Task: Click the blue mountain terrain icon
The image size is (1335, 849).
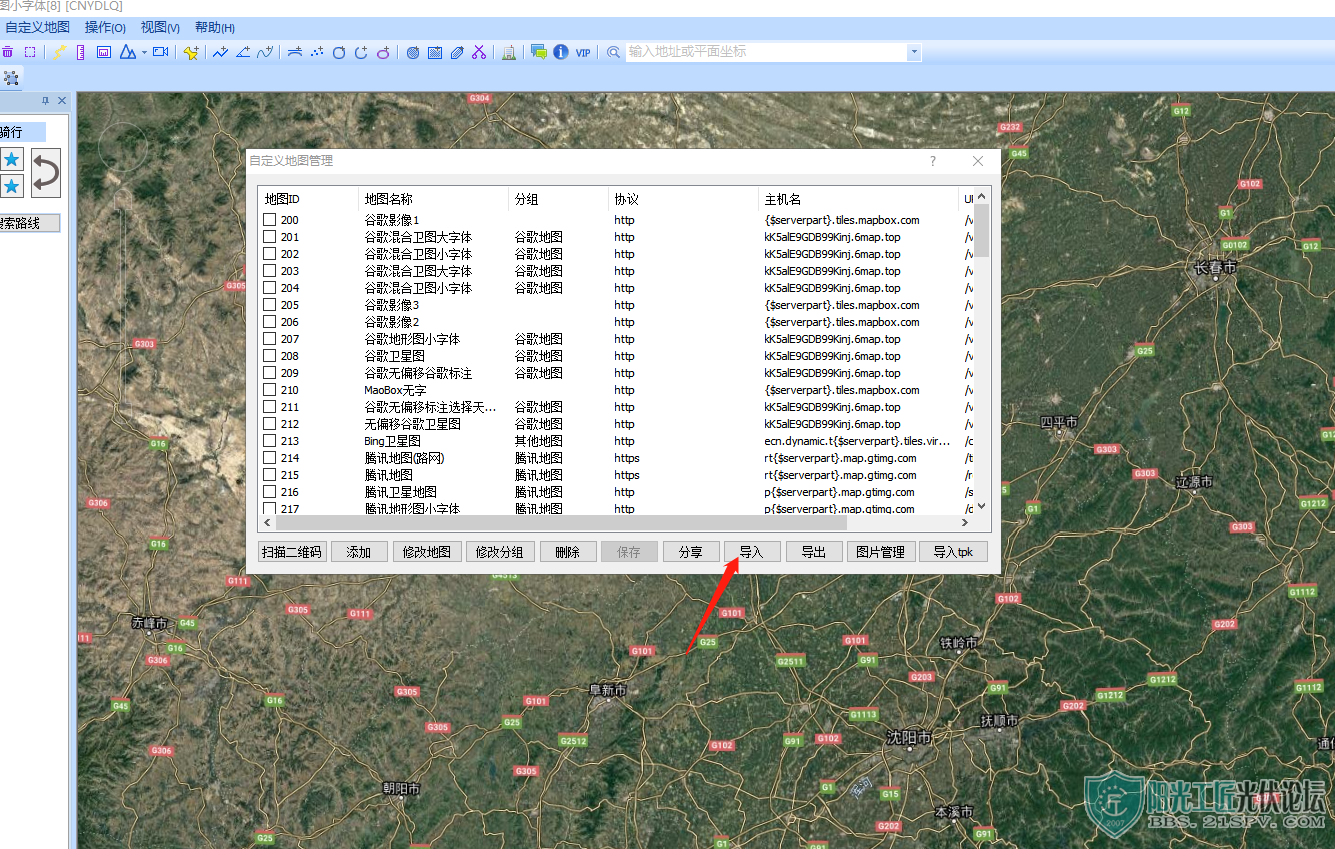Action: coord(127,52)
